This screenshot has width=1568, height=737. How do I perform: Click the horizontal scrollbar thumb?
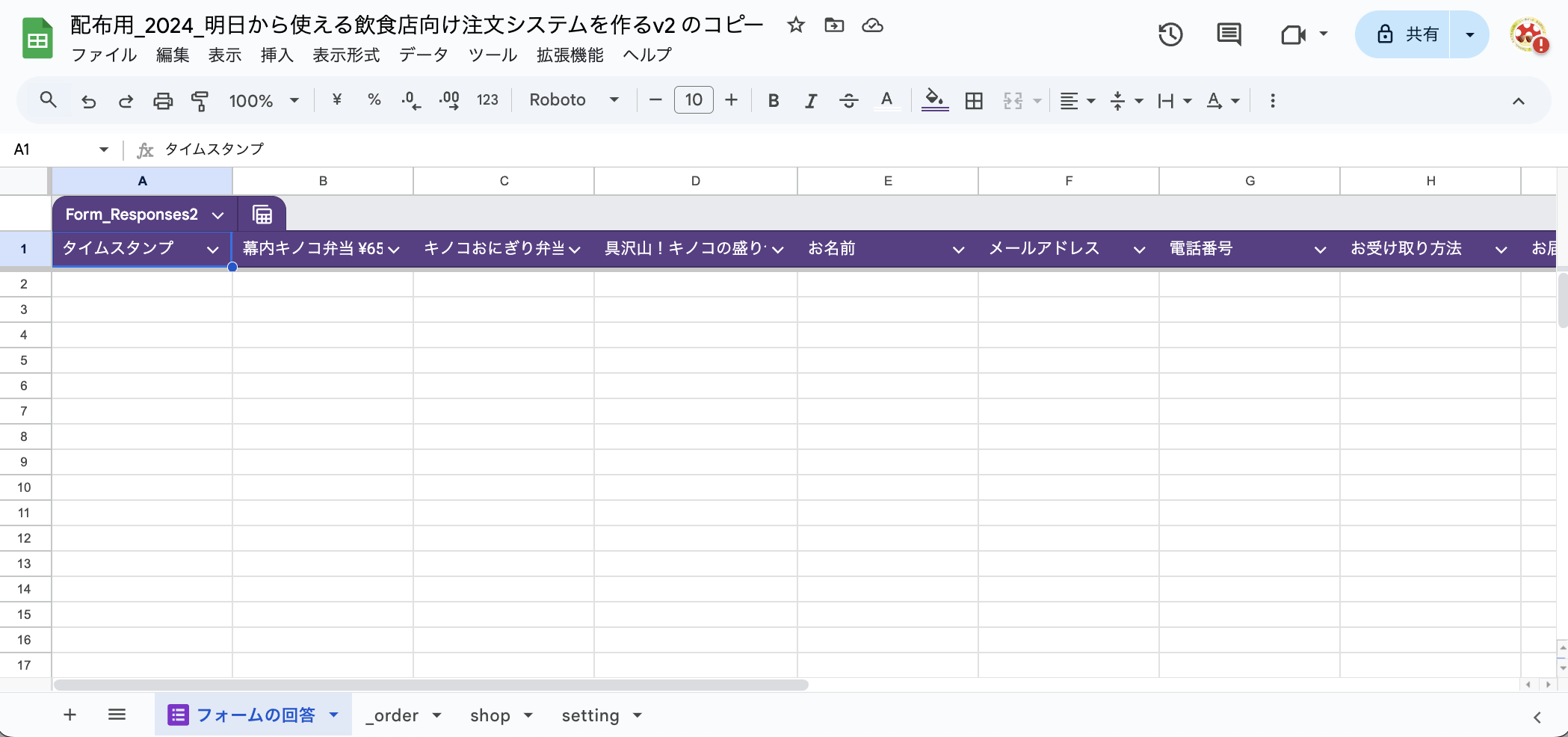pyautogui.click(x=431, y=685)
